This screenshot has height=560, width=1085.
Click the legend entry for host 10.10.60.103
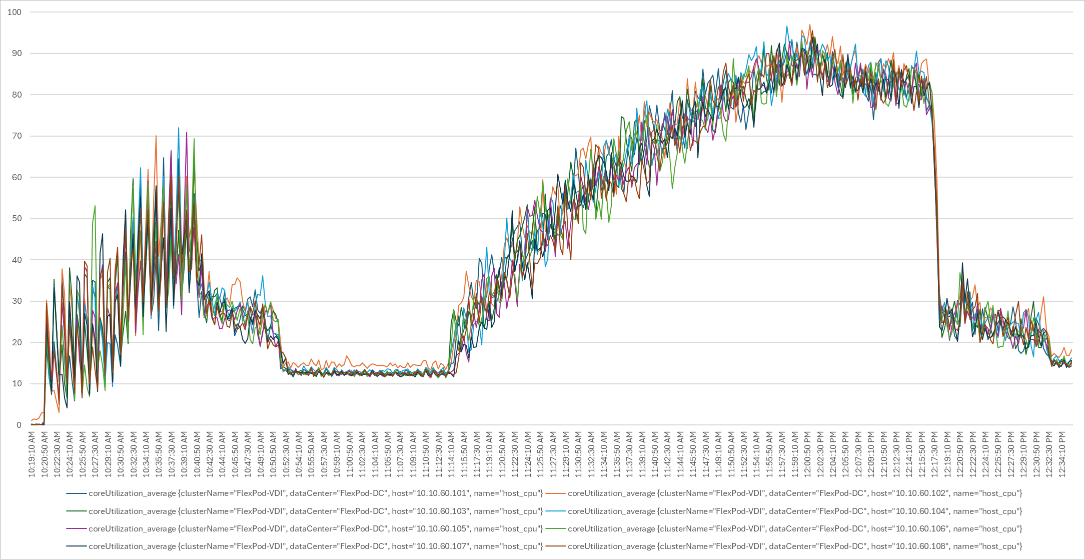tap(304, 511)
